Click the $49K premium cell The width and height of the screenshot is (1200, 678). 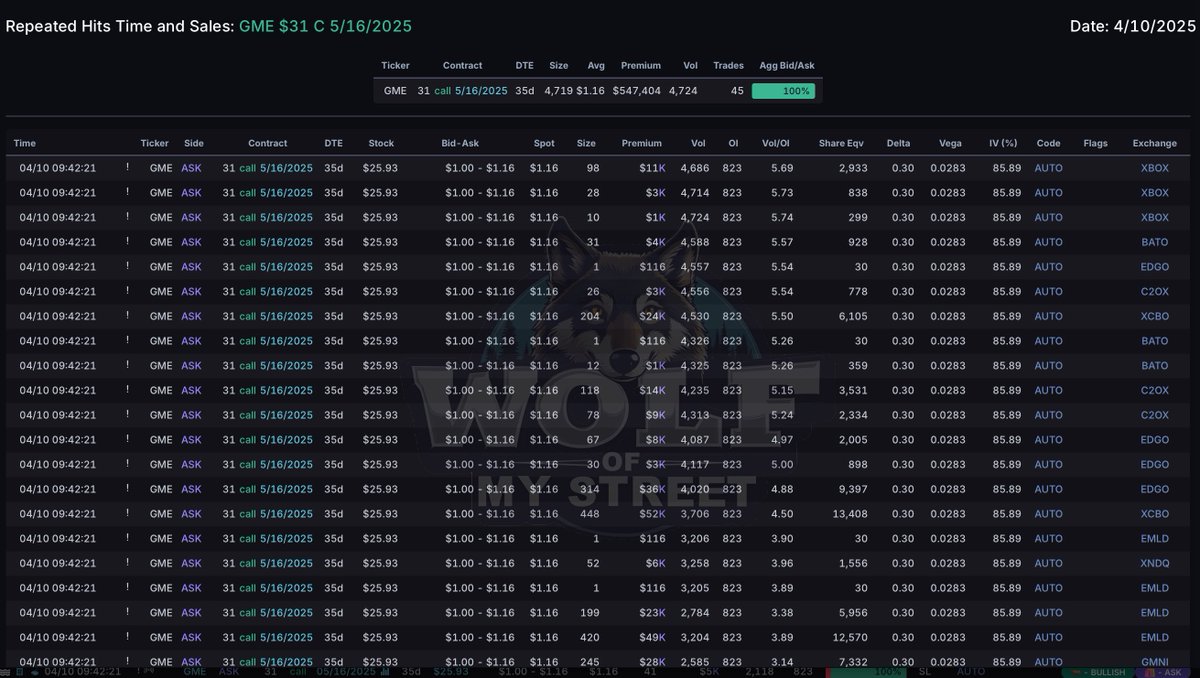[653, 638]
